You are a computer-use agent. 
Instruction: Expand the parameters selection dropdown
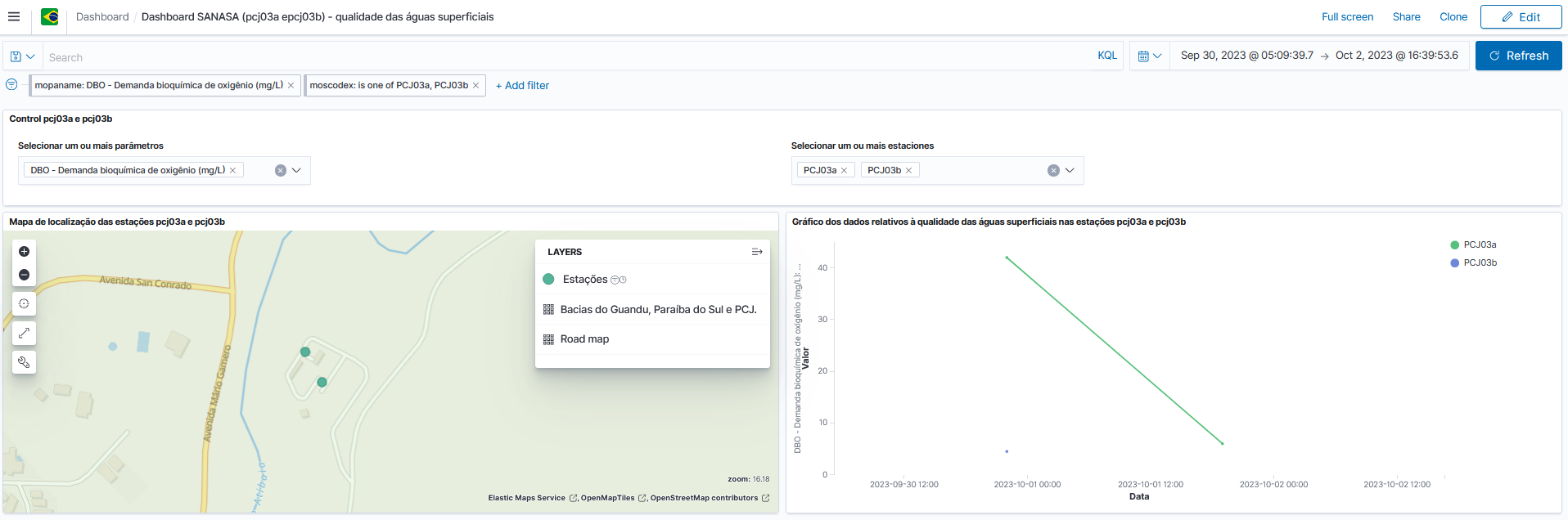point(296,171)
